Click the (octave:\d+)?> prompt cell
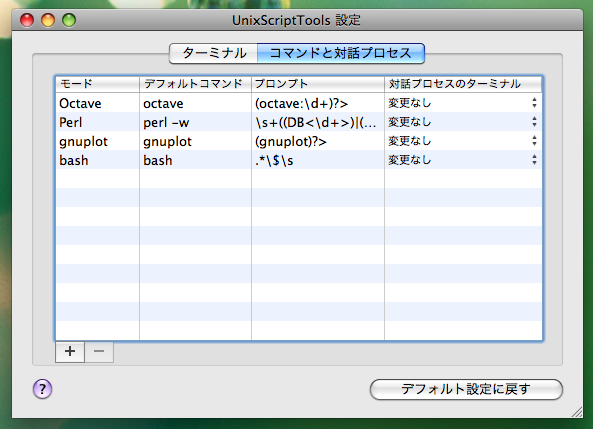The image size is (593, 429). pos(318,103)
